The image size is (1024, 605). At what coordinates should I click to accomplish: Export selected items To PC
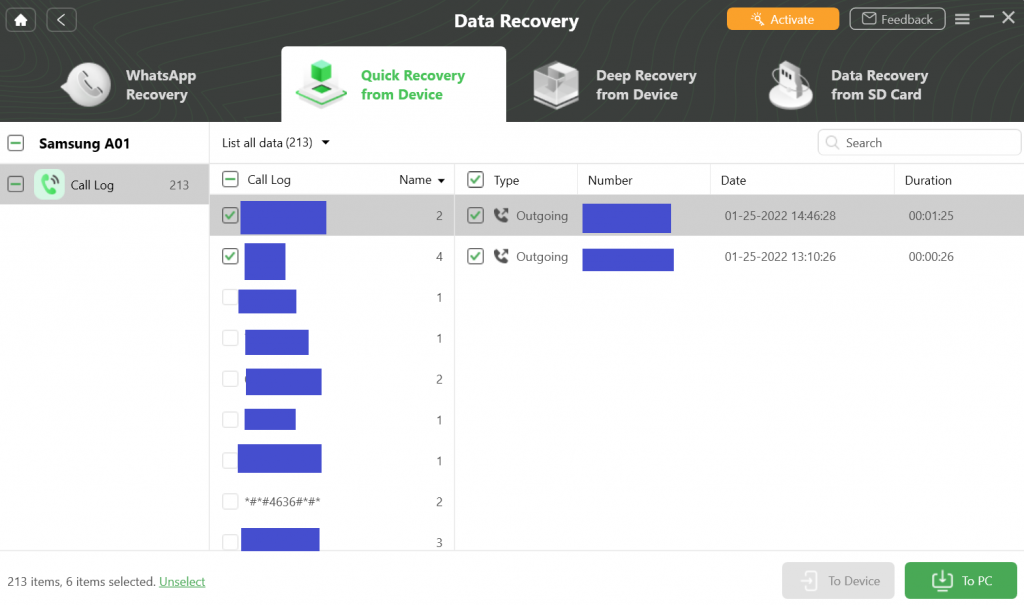tap(961, 580)
